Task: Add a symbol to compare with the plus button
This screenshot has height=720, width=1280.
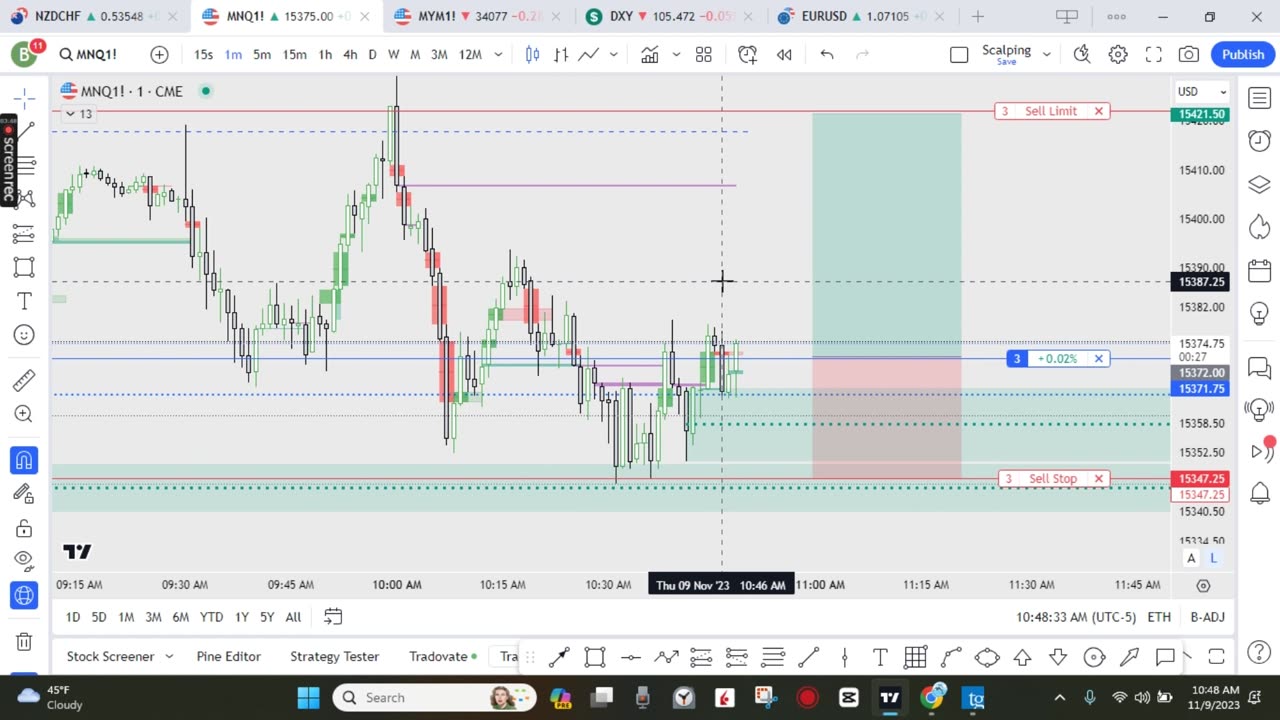Action: [x=159, y=54]
